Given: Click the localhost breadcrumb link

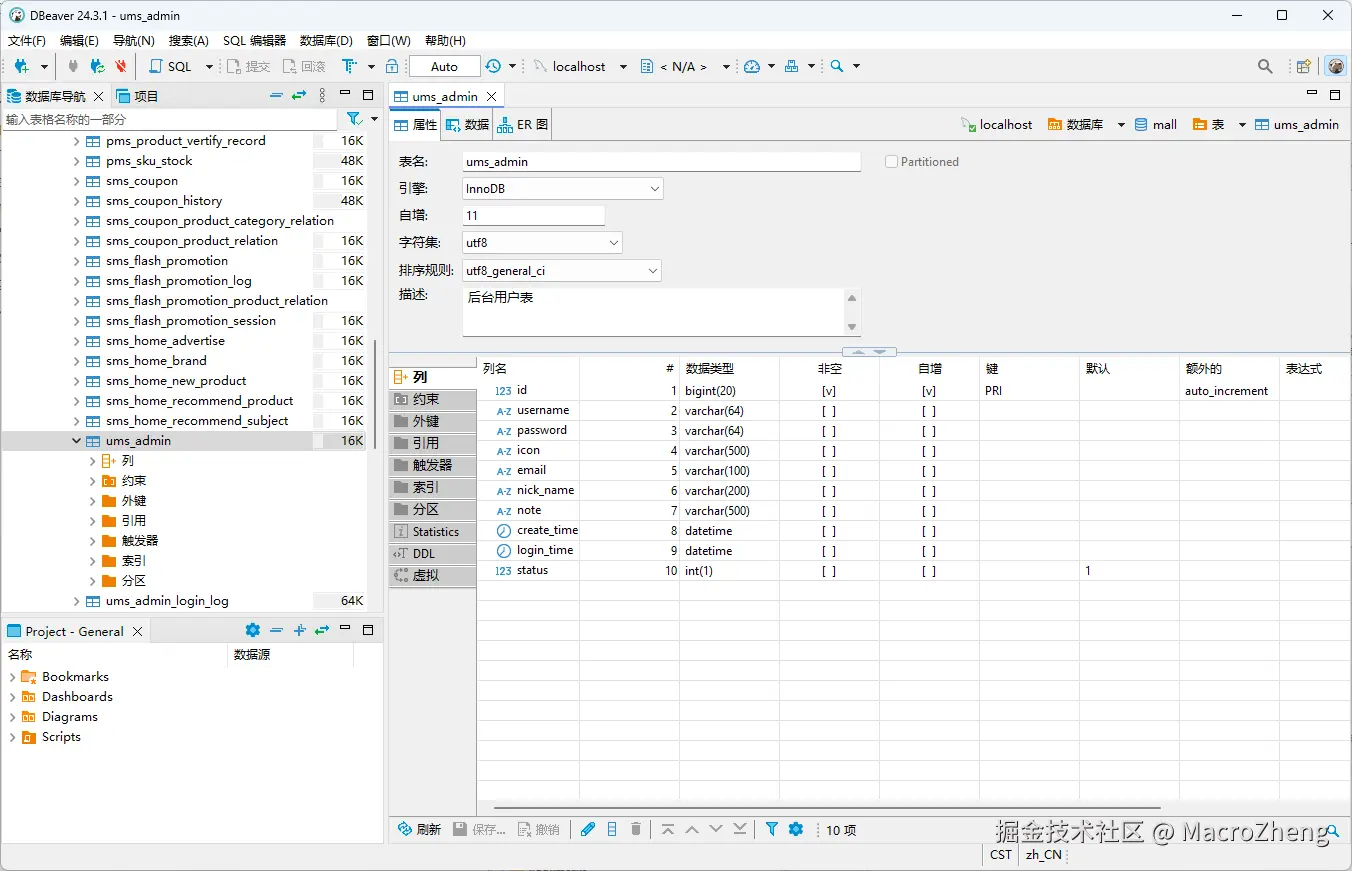Looking at the screenshot, I should pos(996,125).
